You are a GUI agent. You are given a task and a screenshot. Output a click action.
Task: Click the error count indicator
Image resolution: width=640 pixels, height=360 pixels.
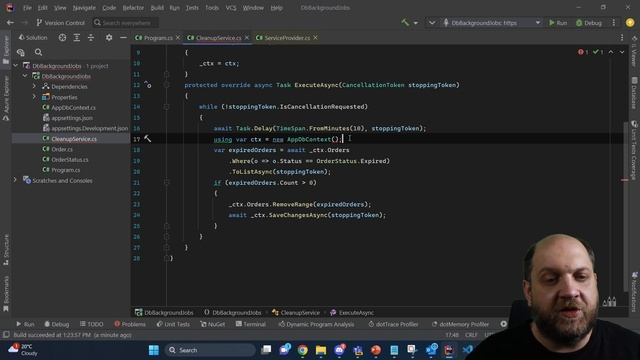click(583, 52)
